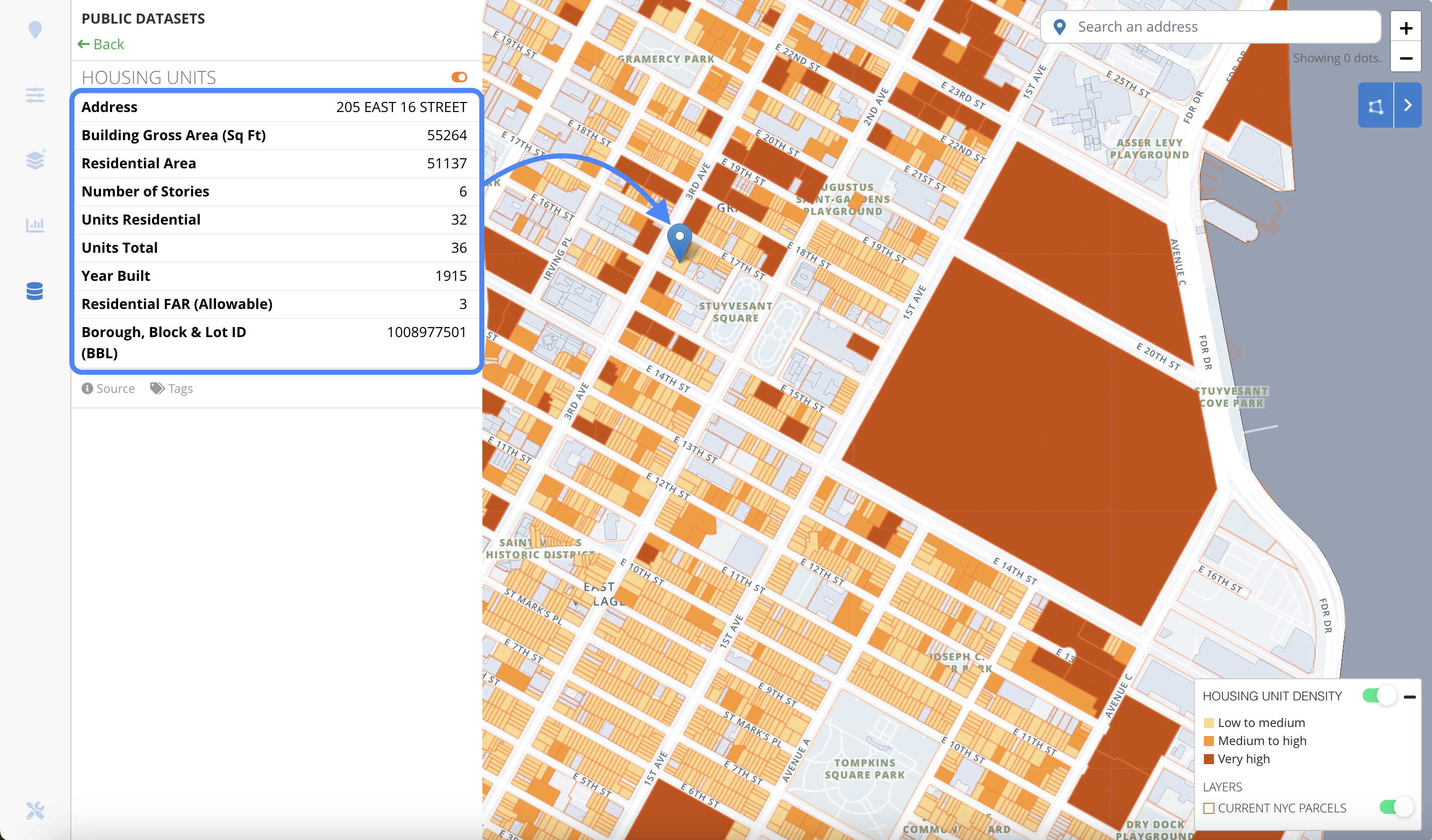Image resolution: width=1432 pixels, height=840 pixels.
Task: Click the blue map pin marker
Action: click(x=679, y=243)
